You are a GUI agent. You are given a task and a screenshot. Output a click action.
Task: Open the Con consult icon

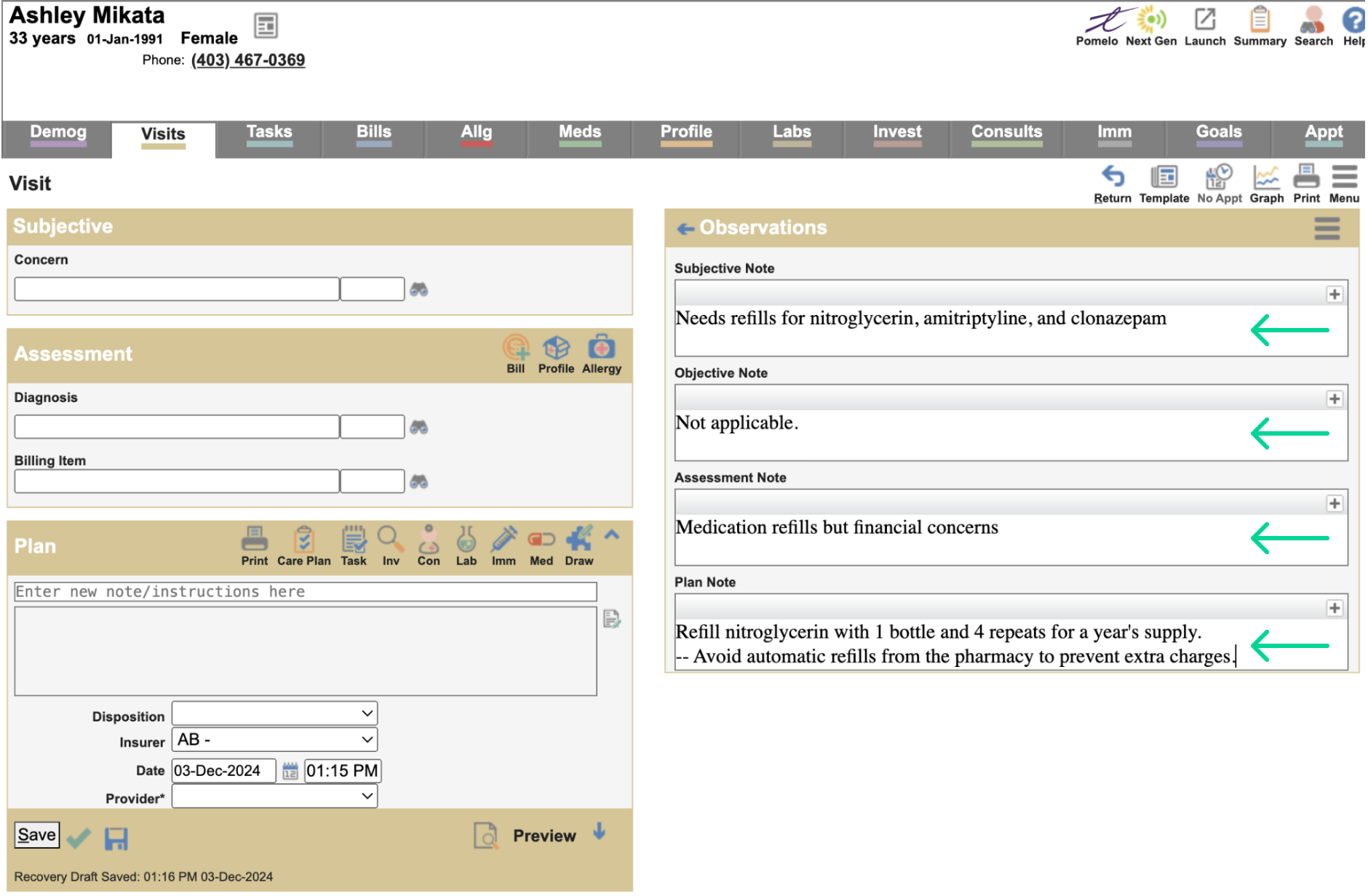pyautogui.click(x=429, y=546)
